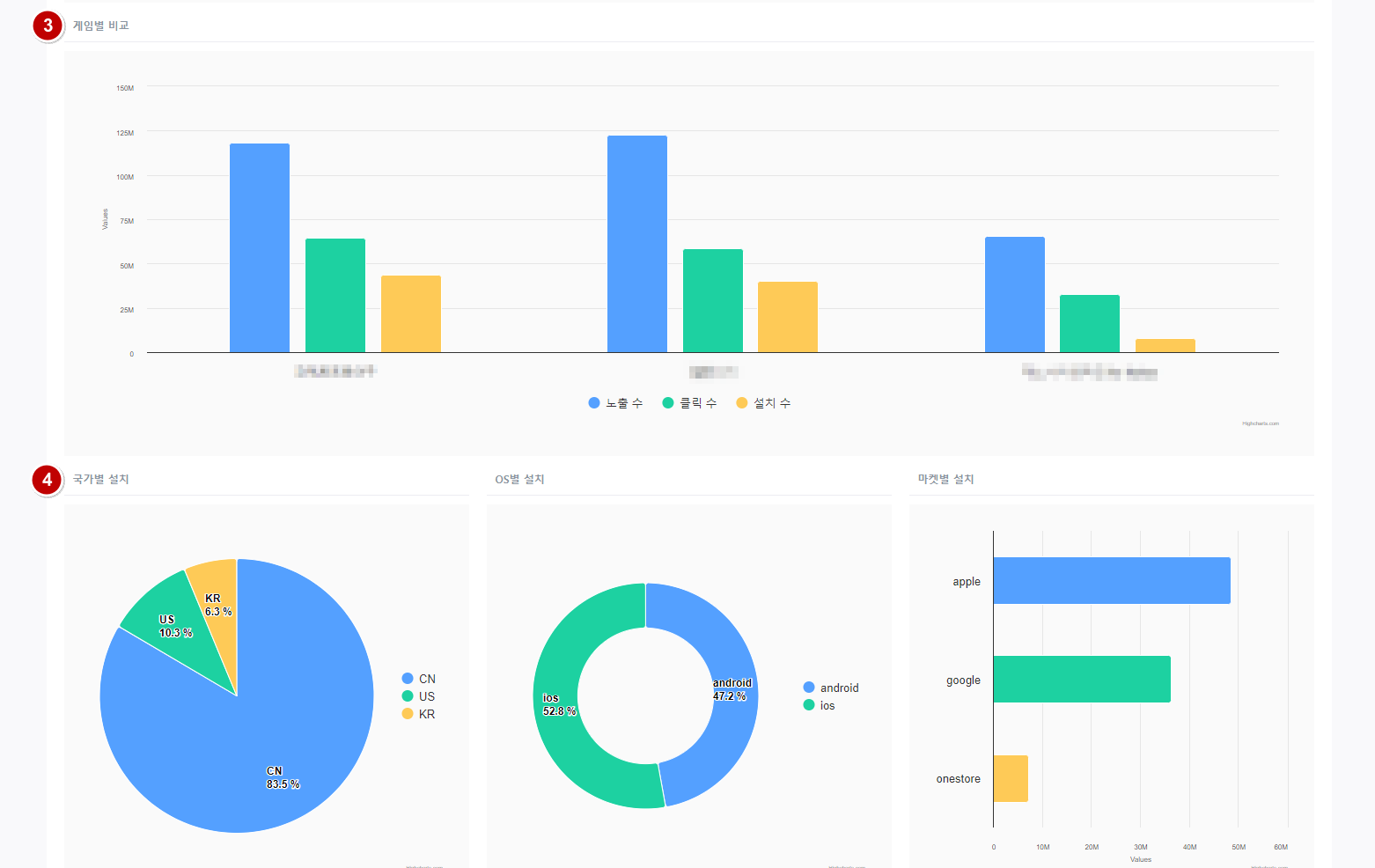Click the 150M y-axis label
This screenshot has width=1375, height=868.
(125, 88)
